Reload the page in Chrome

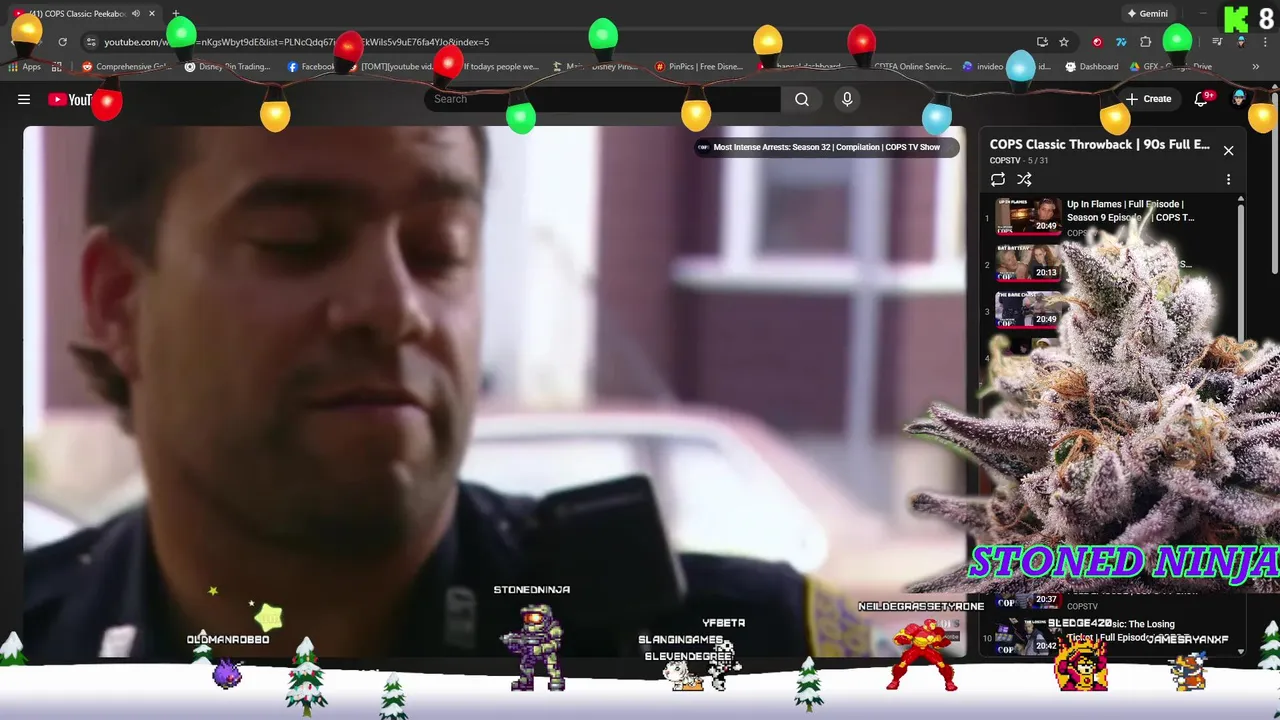click(x=62, y=42)
